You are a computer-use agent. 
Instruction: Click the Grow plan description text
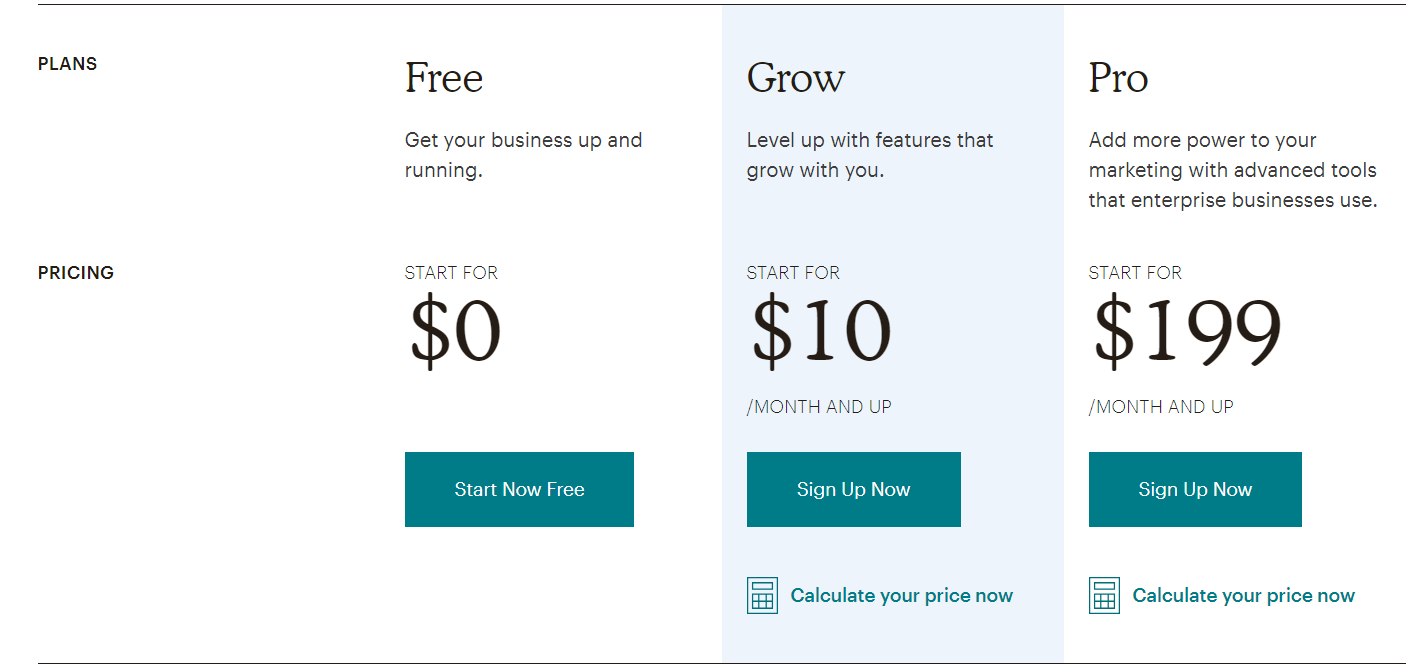coord(869,155)
